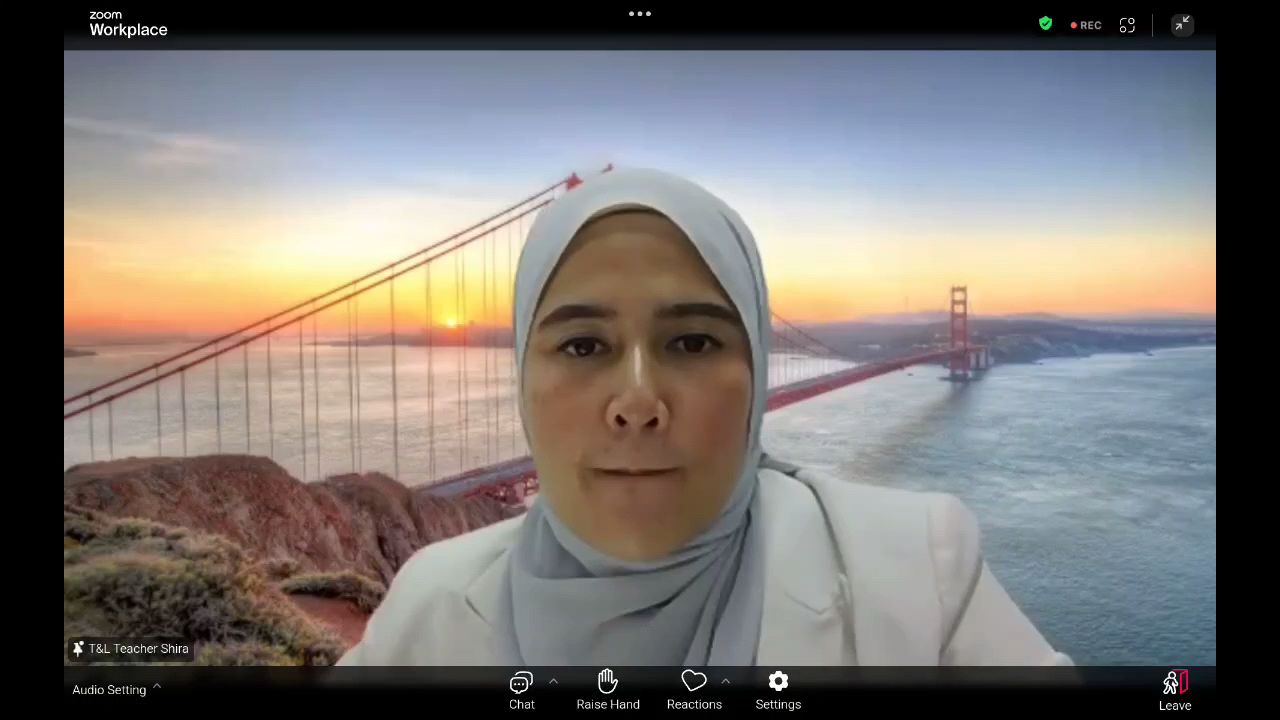Open meeting Settings gear
The width and height of the screenshot is (1280, 720).
778,690
